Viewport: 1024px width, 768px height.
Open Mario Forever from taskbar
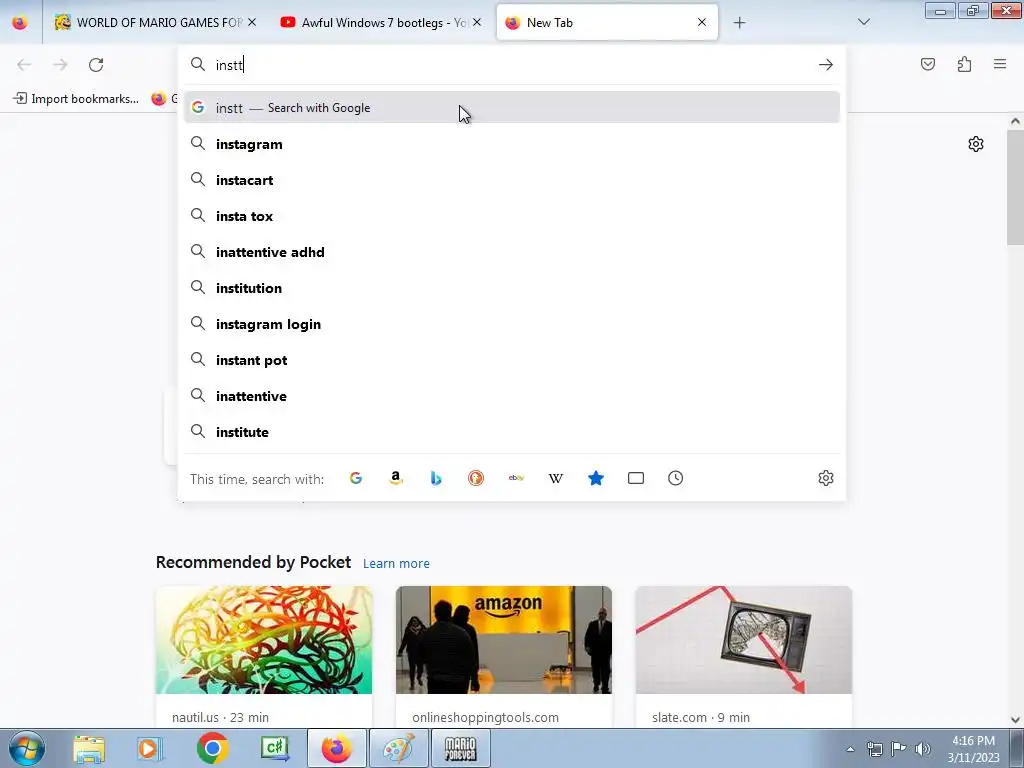coord(460,748)
